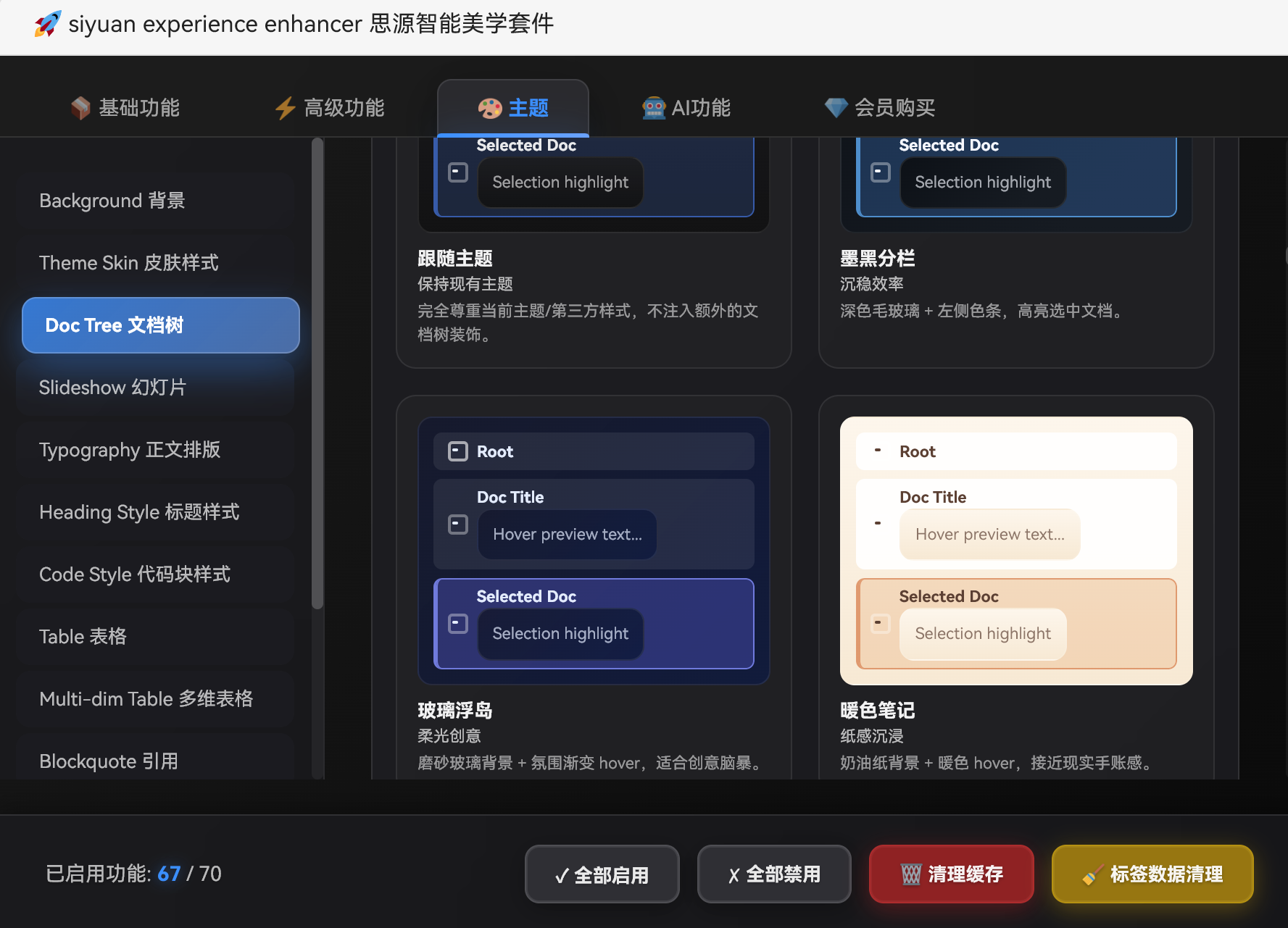Click the left sidebar vertical scrollbar

tap(317, 374)
